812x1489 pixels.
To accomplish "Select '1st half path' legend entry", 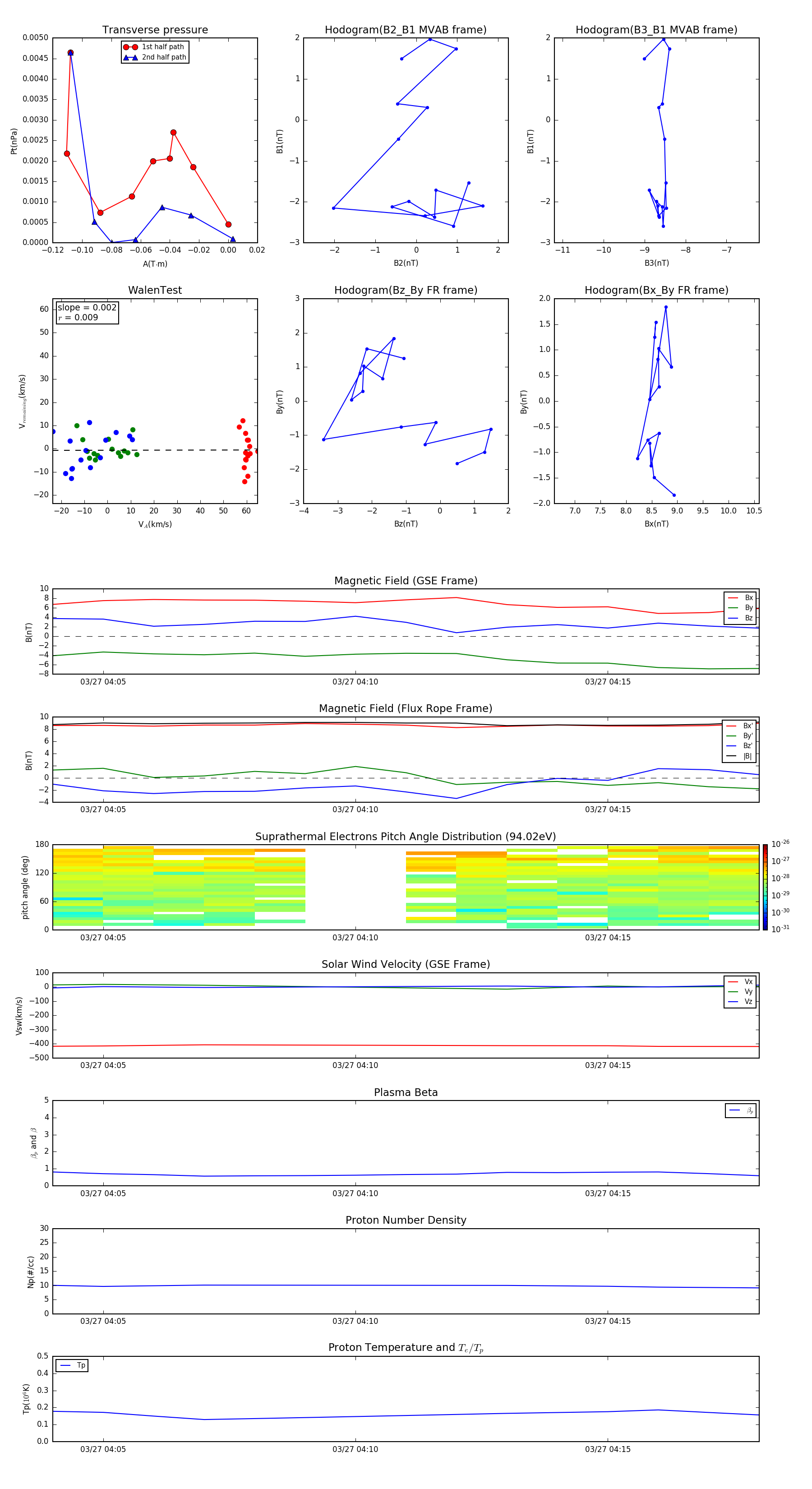I will [x=154, y=47].
